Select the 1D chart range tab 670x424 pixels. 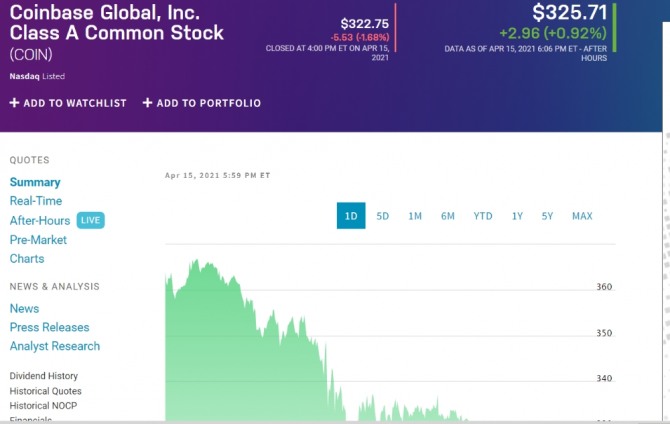tap(351, 216)
